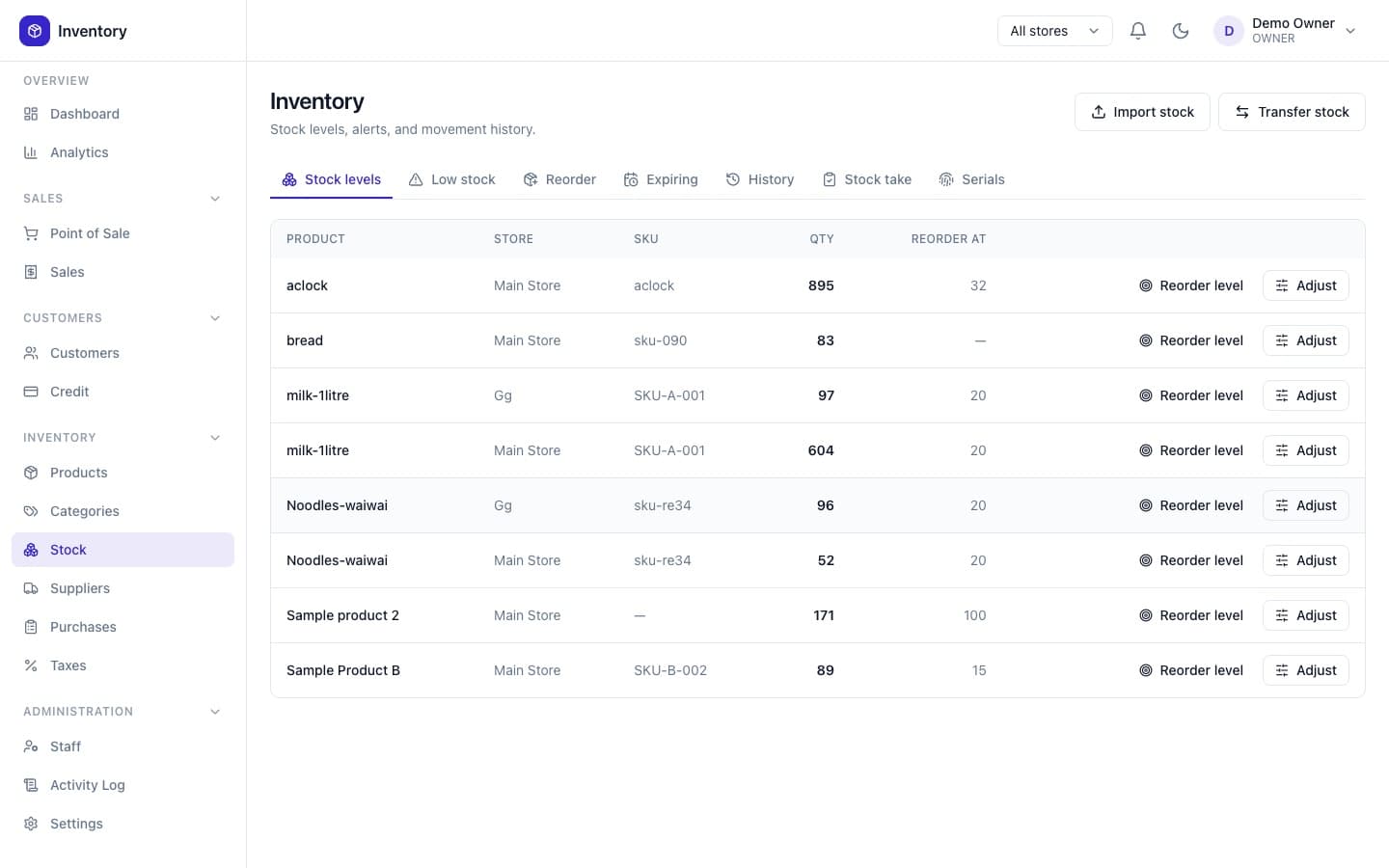Collapse the Sales sidebar section
This screenshot has width=1389, height=868.
tap(215, 199)
